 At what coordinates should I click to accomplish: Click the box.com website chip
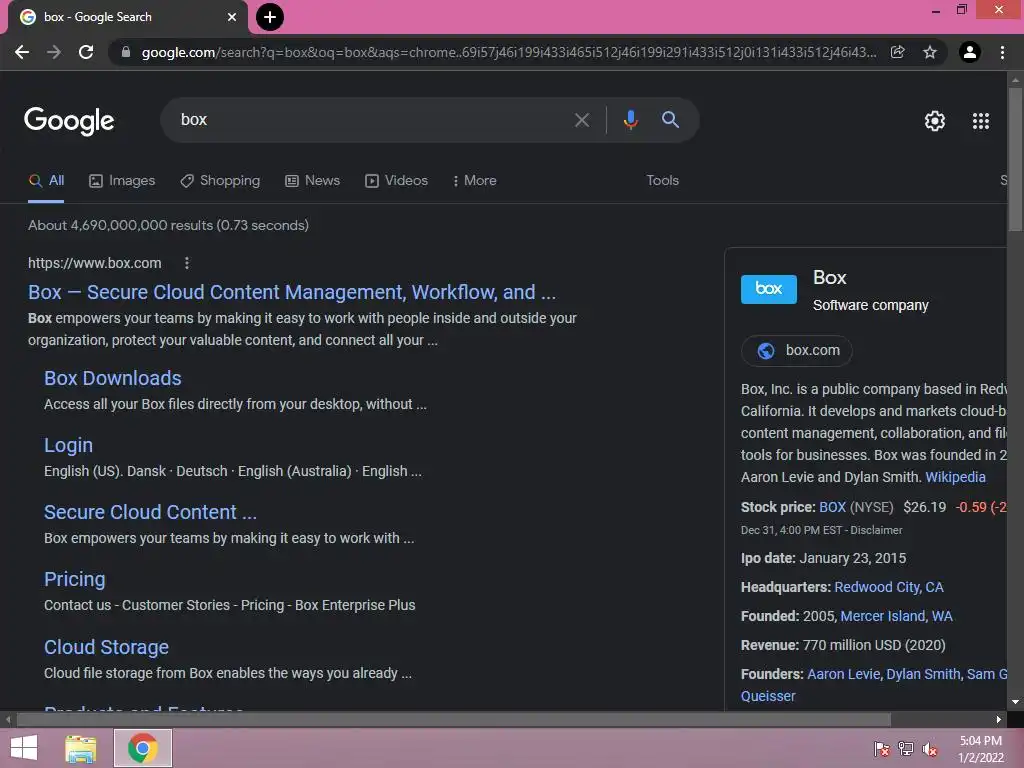click(797, 351)
